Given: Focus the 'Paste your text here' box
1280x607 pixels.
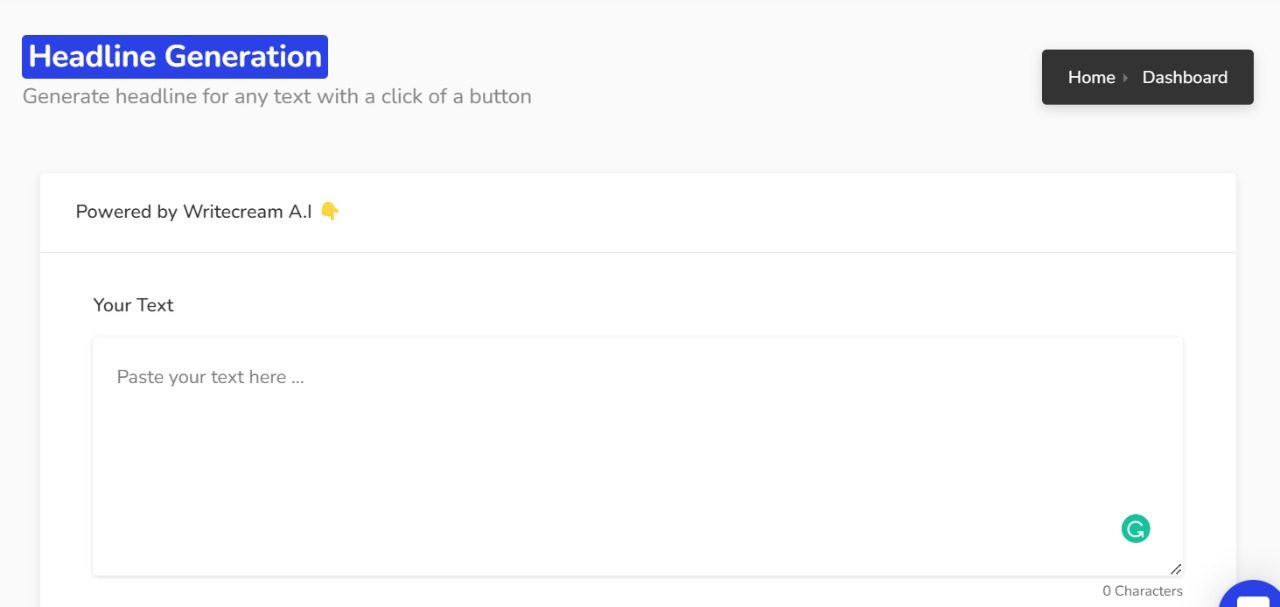Looking at the screenshot, I should click(x=638, y=456).
